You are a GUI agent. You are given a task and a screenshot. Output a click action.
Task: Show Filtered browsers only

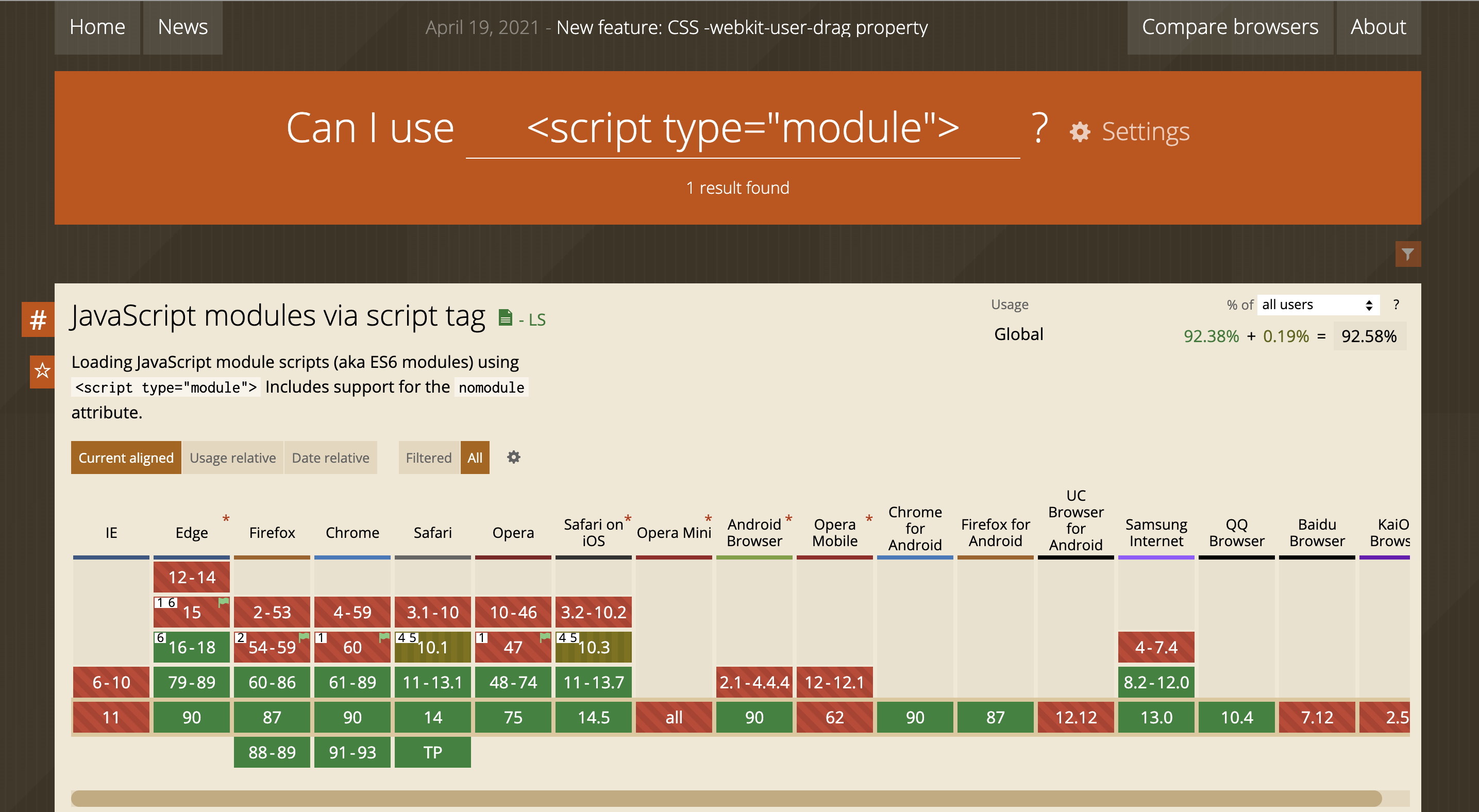pos(429,458)
